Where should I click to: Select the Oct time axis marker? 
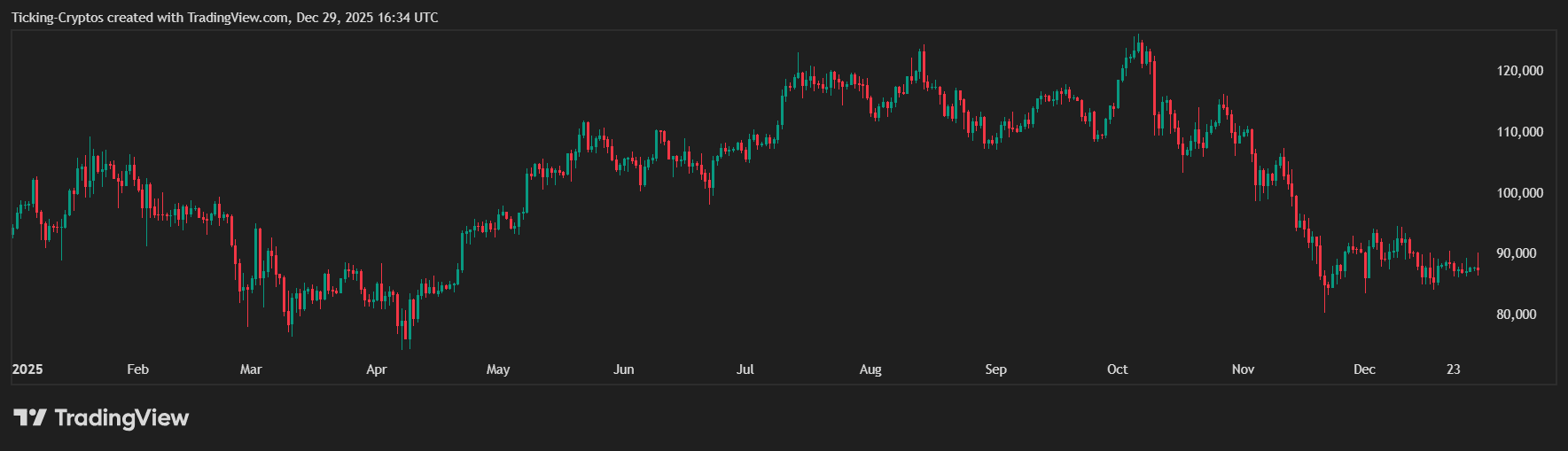1117,369
